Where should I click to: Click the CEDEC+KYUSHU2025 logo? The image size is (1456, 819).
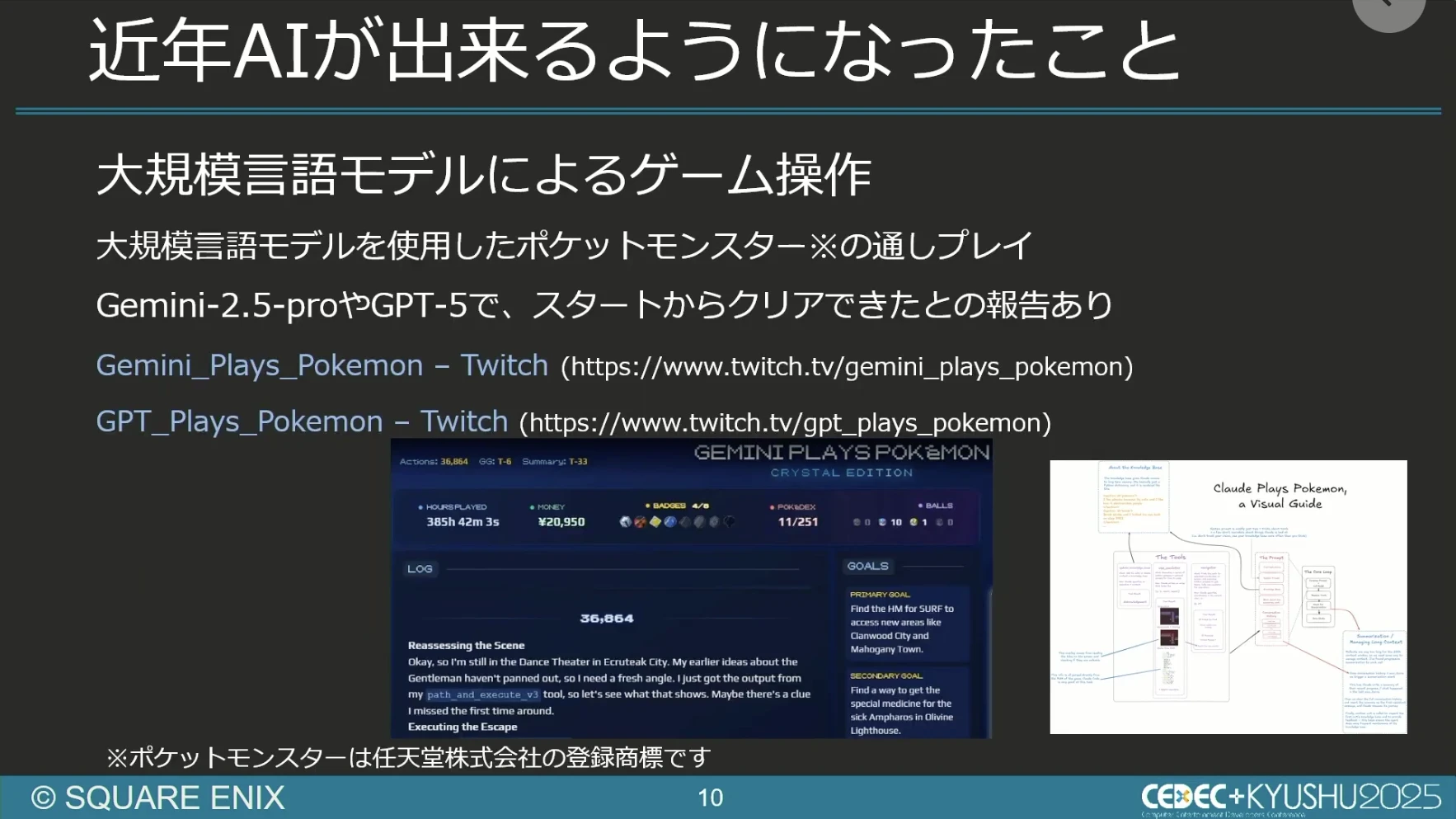tap(1290, 797)
